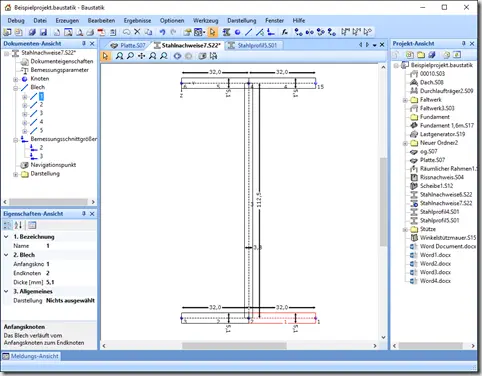
Task: Click the print toolbar icon
Action: [90, 32]
